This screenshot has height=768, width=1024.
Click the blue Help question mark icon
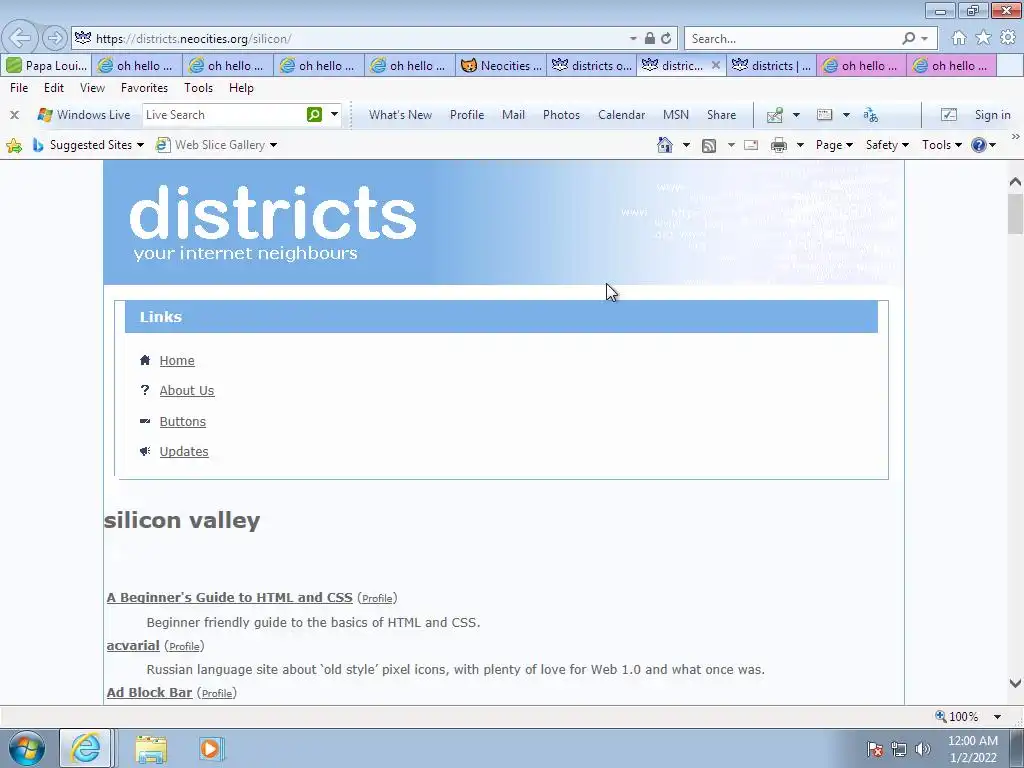tap(978, 145)
